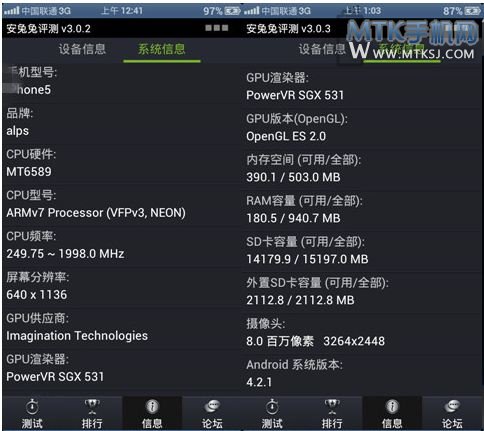This screenshot has width=484, height=431.
Task: Switch to 系统信息 tab in v3.0.2 screen
Action: 162,49
